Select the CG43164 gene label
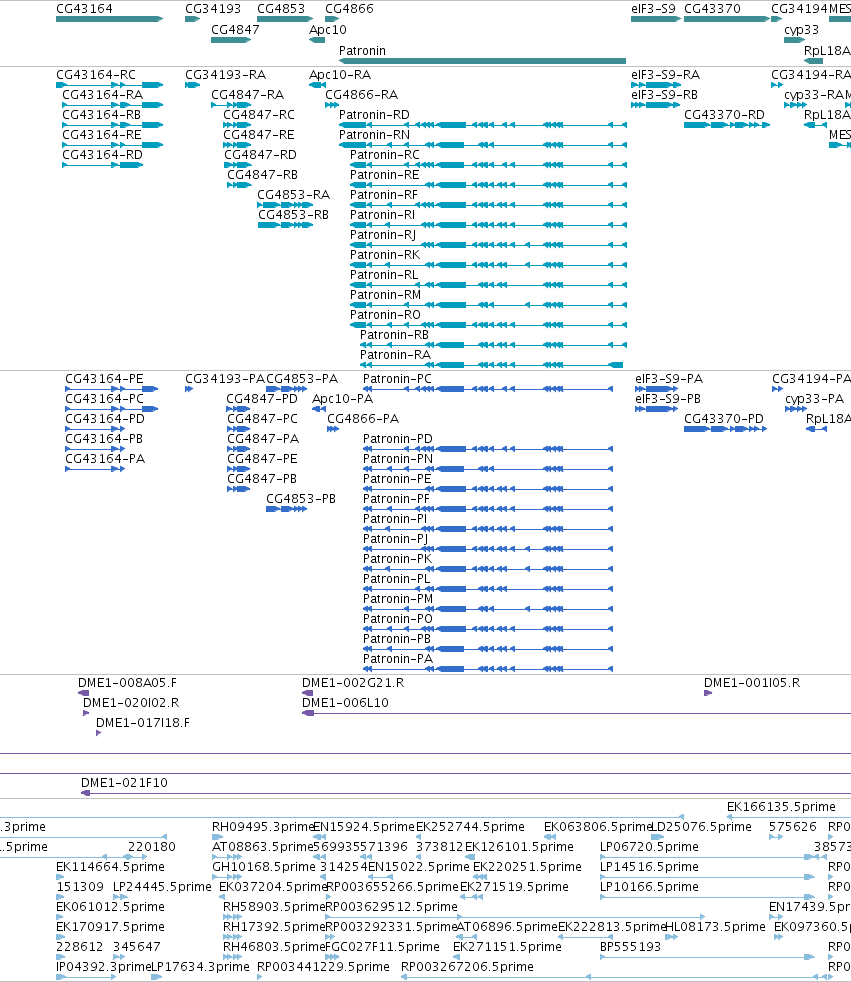851x982 pixels. click(x=85, y=9)
